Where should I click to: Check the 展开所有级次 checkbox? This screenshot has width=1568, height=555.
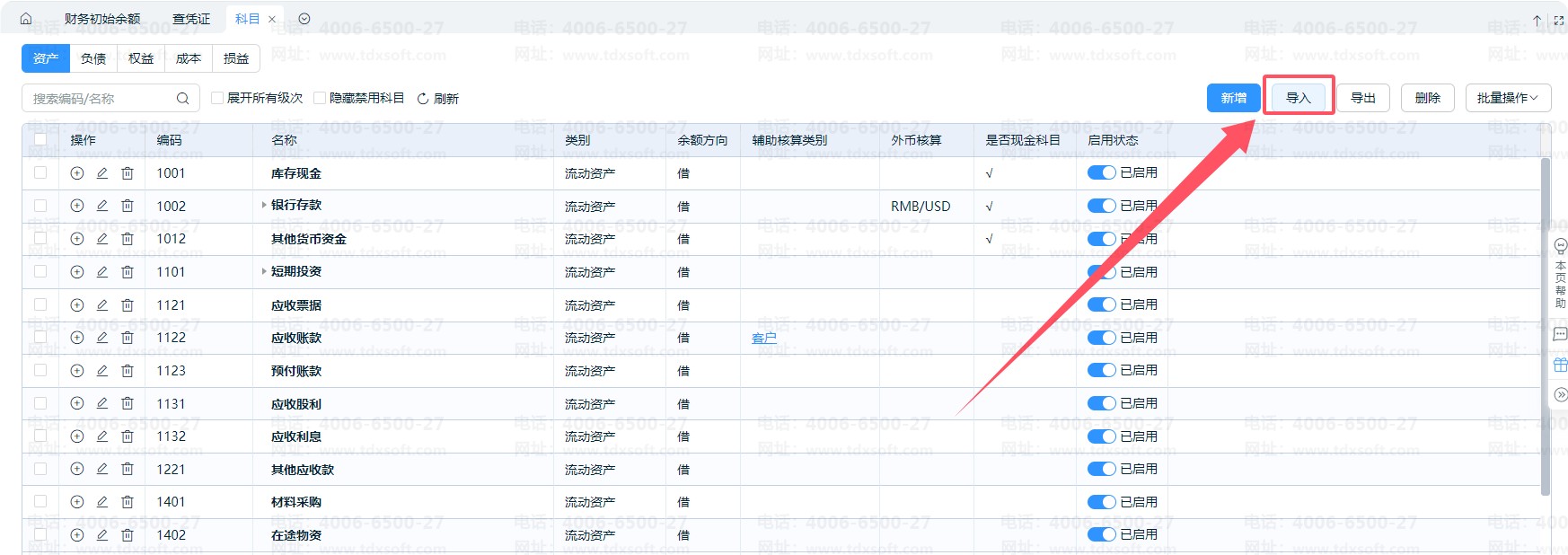click(217, 98)
